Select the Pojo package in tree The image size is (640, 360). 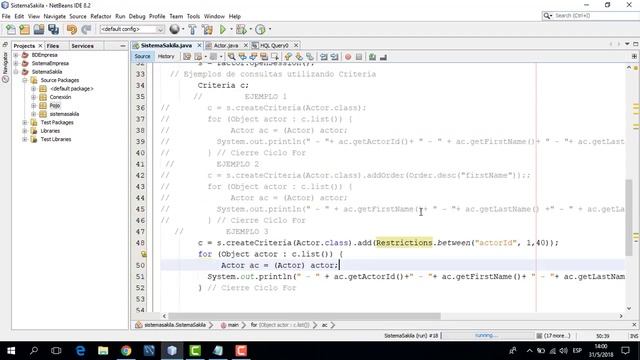[x=55, y=106]
